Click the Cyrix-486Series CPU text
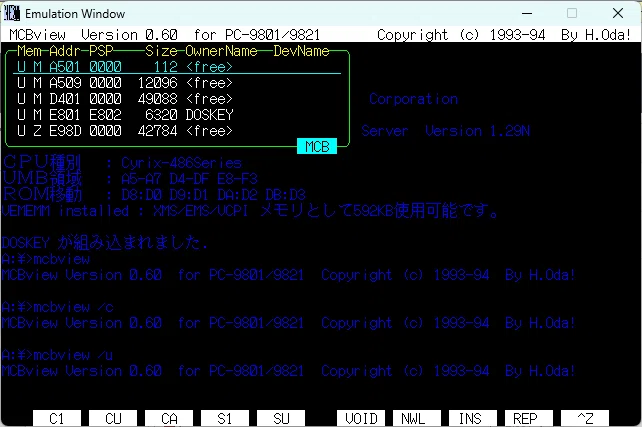Image resolution: width=642 pixels, height=427 pixels. click(181, 163)
